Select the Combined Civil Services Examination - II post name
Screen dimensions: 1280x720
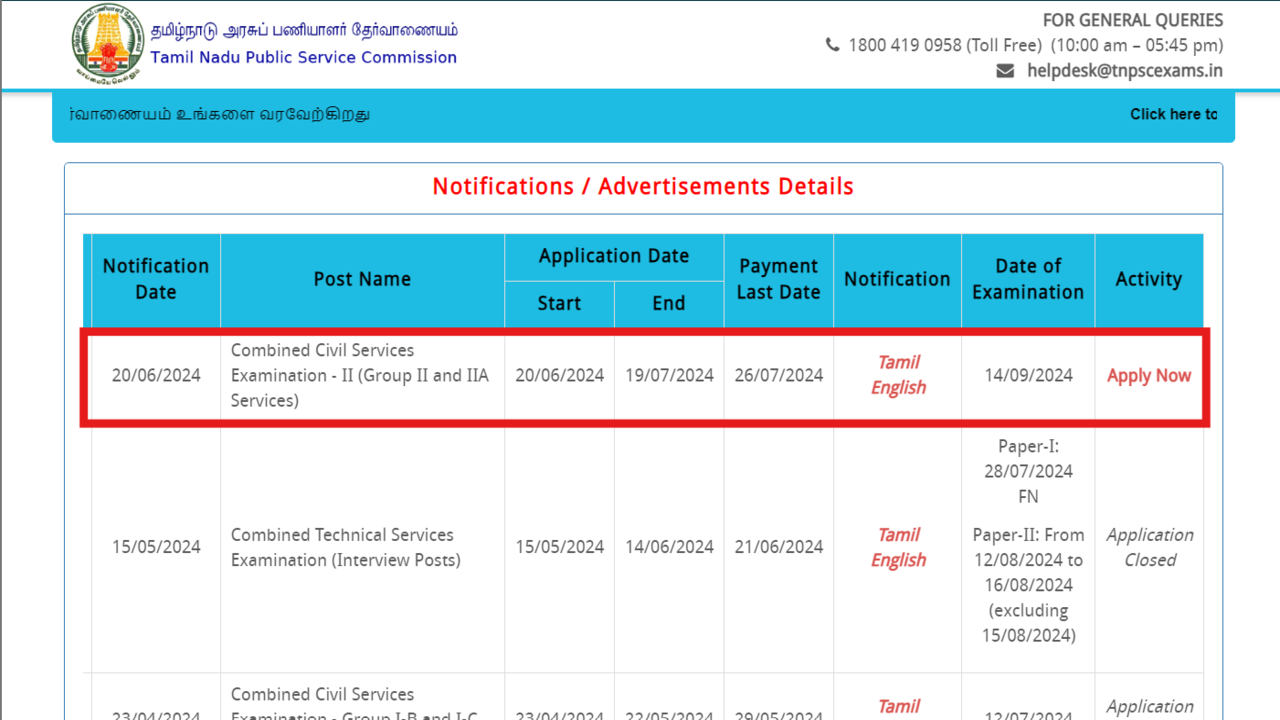point(360,375)
